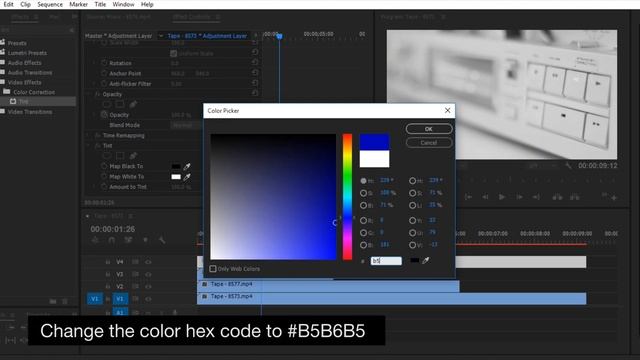The width and height of the screenshot is (640, 360).
Task: Select the HSL Lightness radio button
Action: coord(413,205)
